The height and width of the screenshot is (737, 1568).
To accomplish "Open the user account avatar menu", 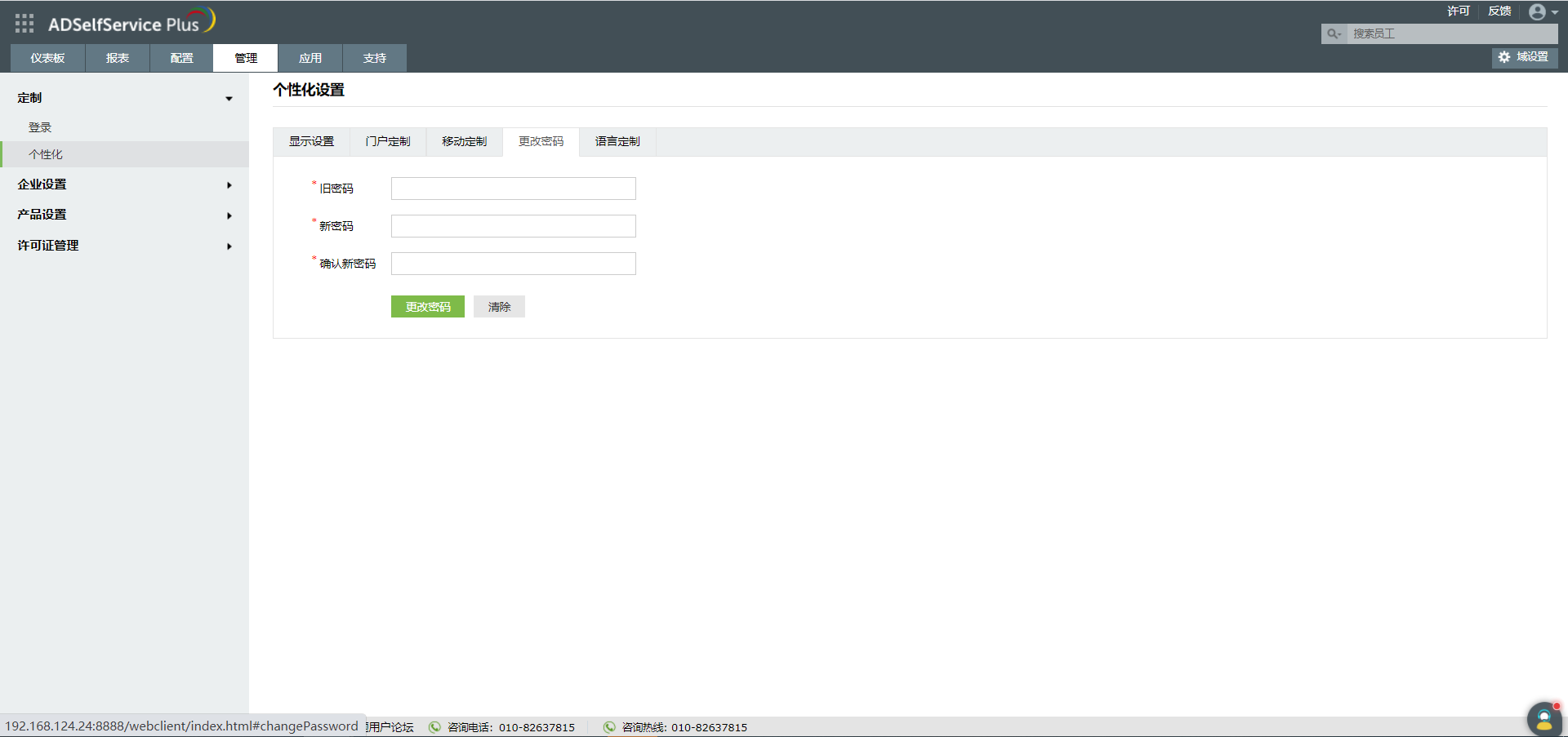I will pos(1543,11).
